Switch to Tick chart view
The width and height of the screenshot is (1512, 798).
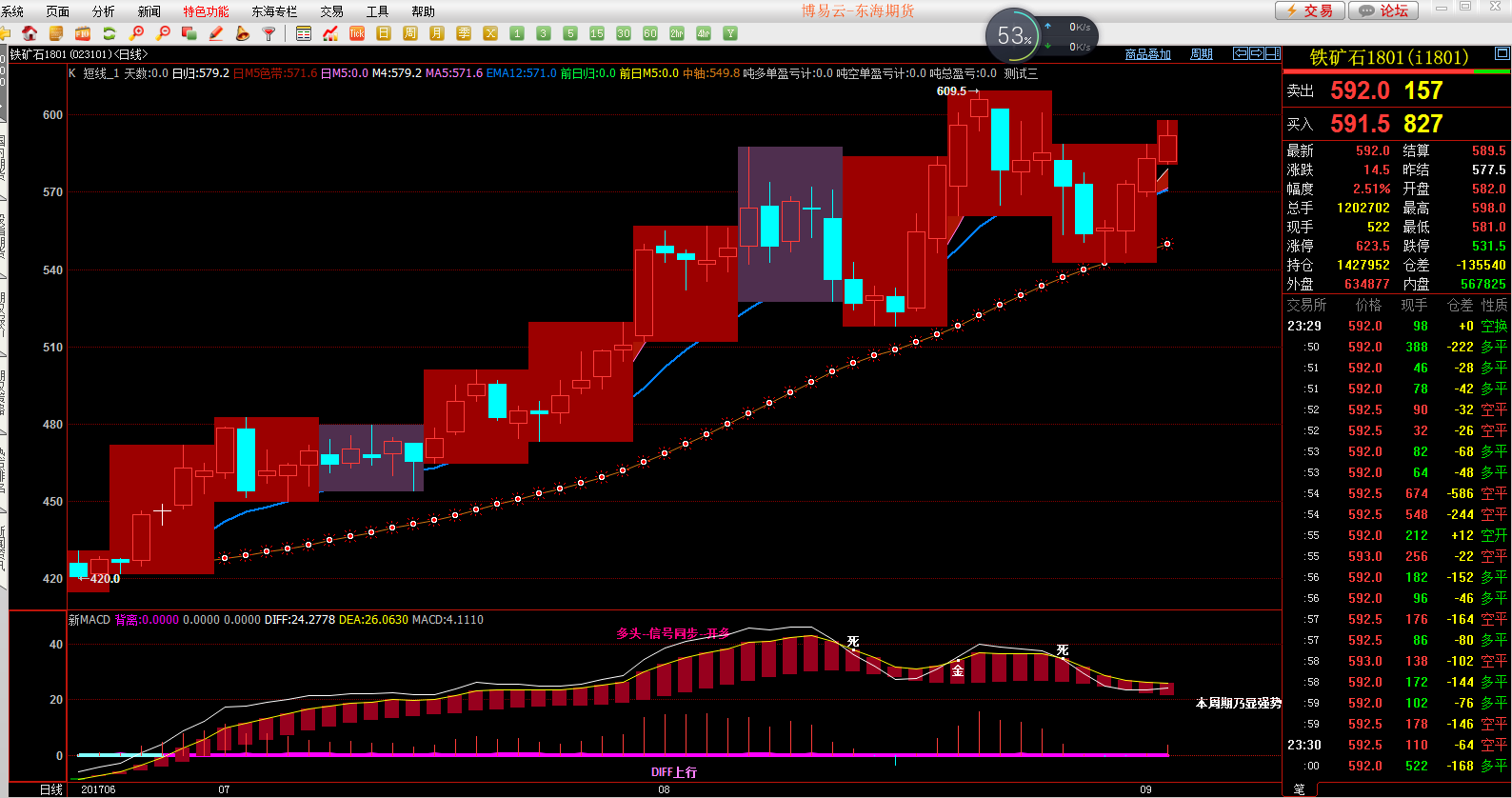357,33
